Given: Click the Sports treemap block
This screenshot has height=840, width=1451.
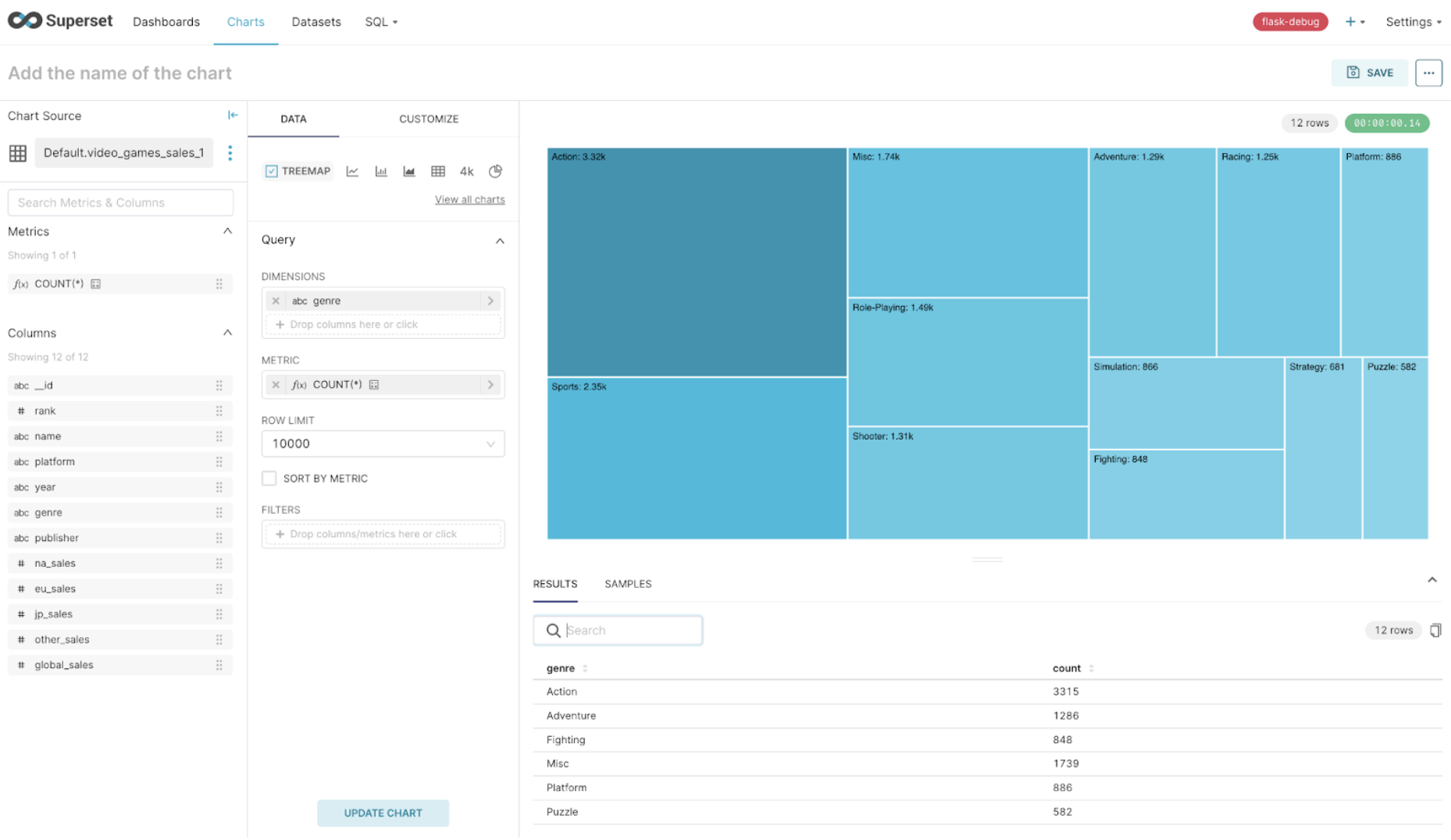Looking at the screenshot, I should 697,458.
